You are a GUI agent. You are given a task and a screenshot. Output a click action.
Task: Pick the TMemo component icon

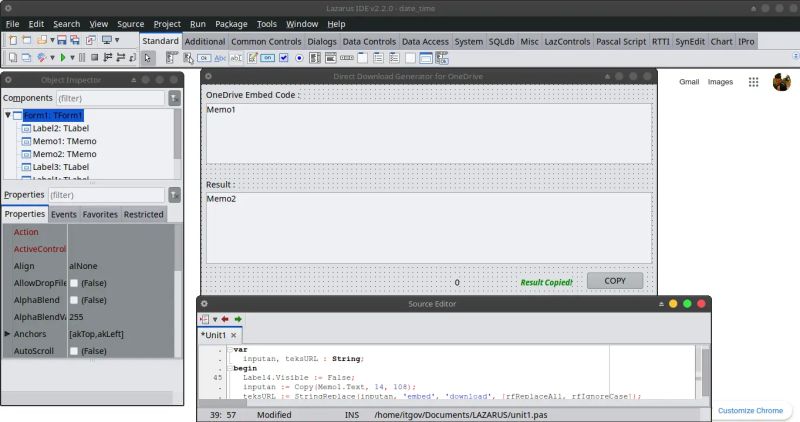252,58
